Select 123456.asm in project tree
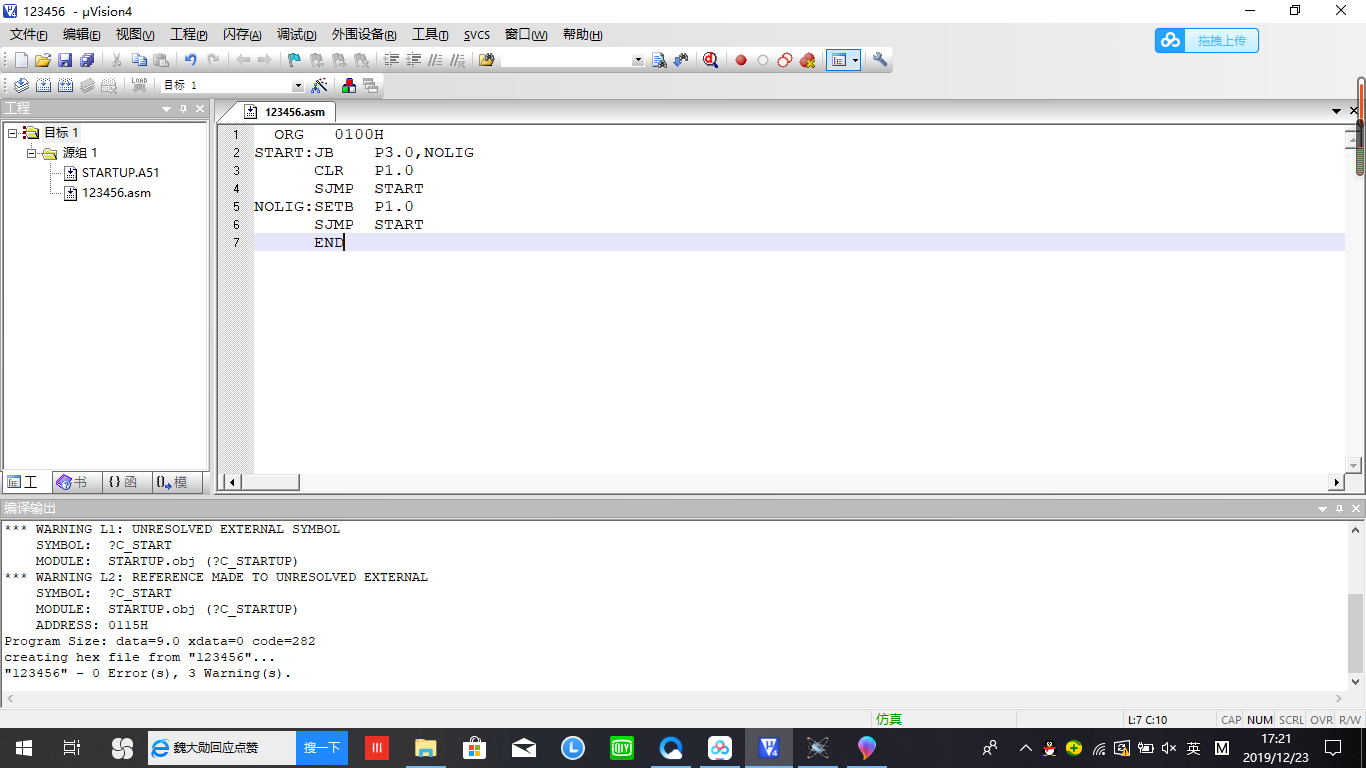The image size is (1366, 768). tap(116, 193)
